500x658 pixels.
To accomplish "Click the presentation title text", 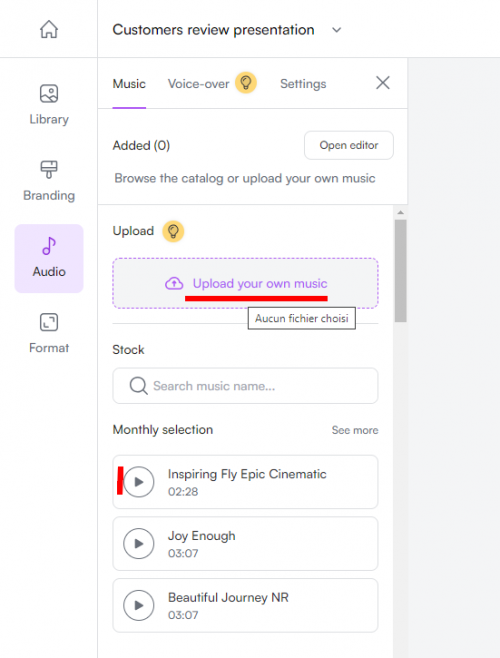I will point(213,30).
